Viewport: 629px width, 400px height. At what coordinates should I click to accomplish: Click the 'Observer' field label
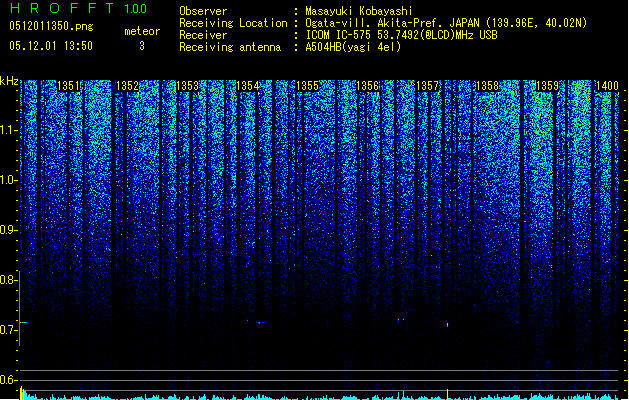tap(203, 11)
